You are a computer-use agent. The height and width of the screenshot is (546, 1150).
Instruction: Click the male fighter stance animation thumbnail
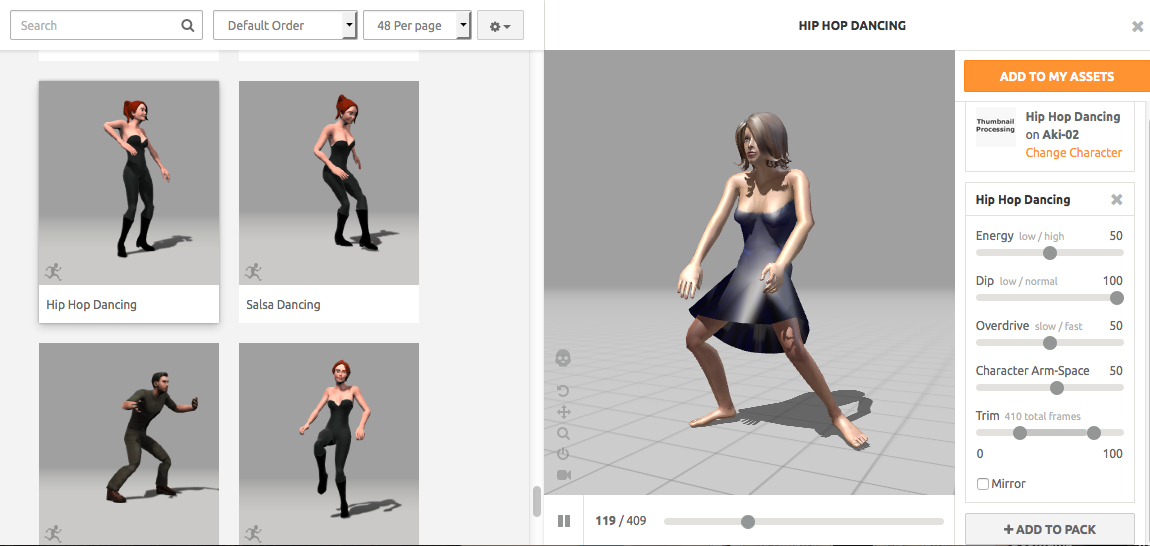[x=129, y=443]
